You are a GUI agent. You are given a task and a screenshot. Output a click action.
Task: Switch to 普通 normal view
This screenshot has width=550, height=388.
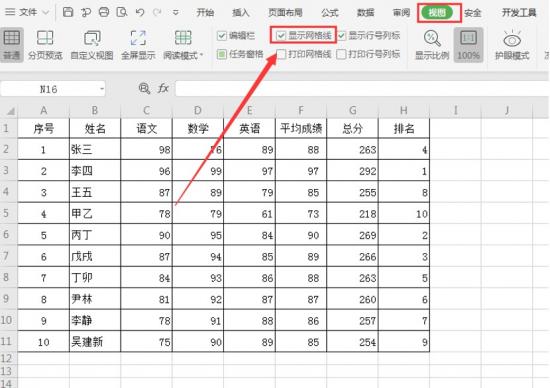pos(12,45)
